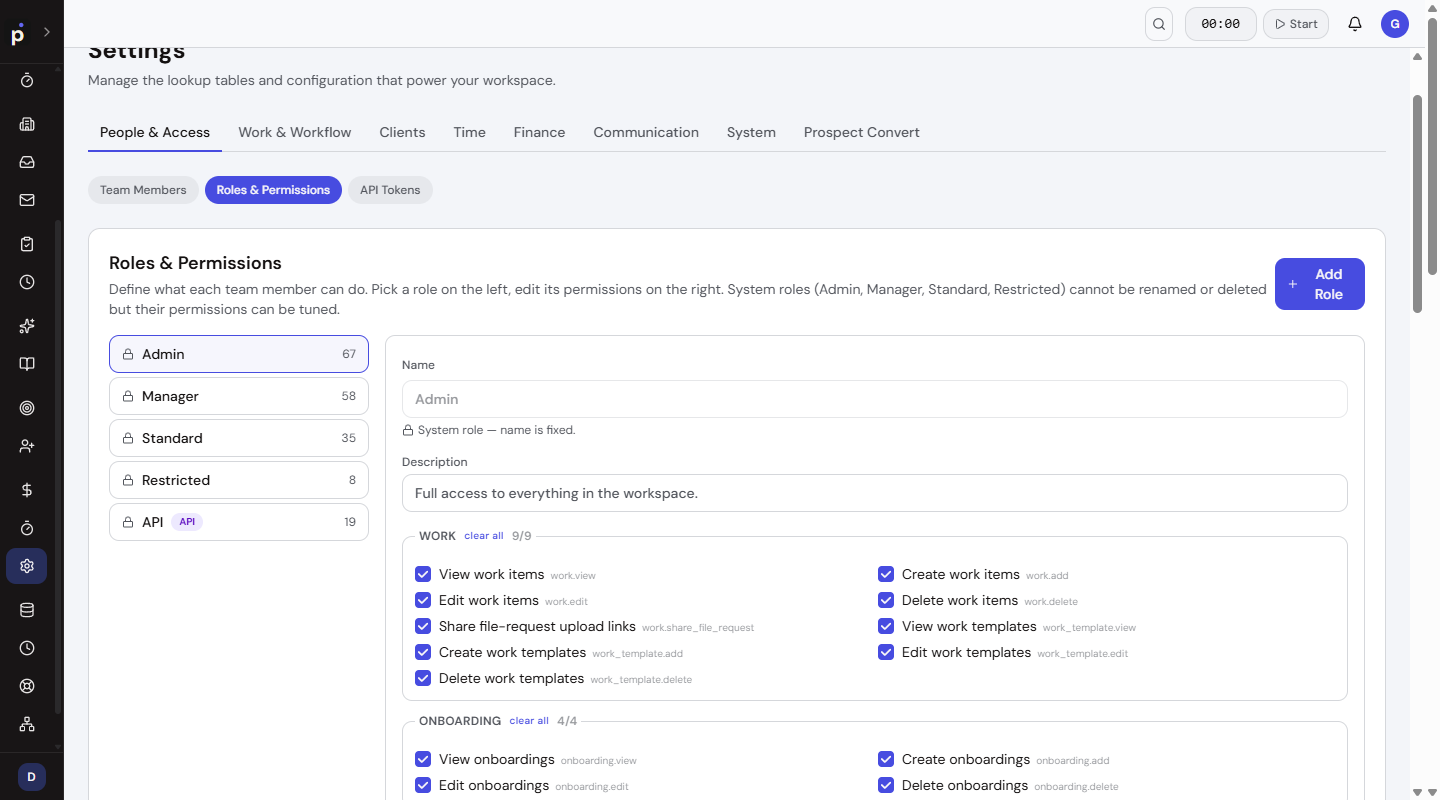Screen dimensions: 1440x800
Task: Click the stopwatch icon below the dollar icon
Action: [x=27, y=528]
